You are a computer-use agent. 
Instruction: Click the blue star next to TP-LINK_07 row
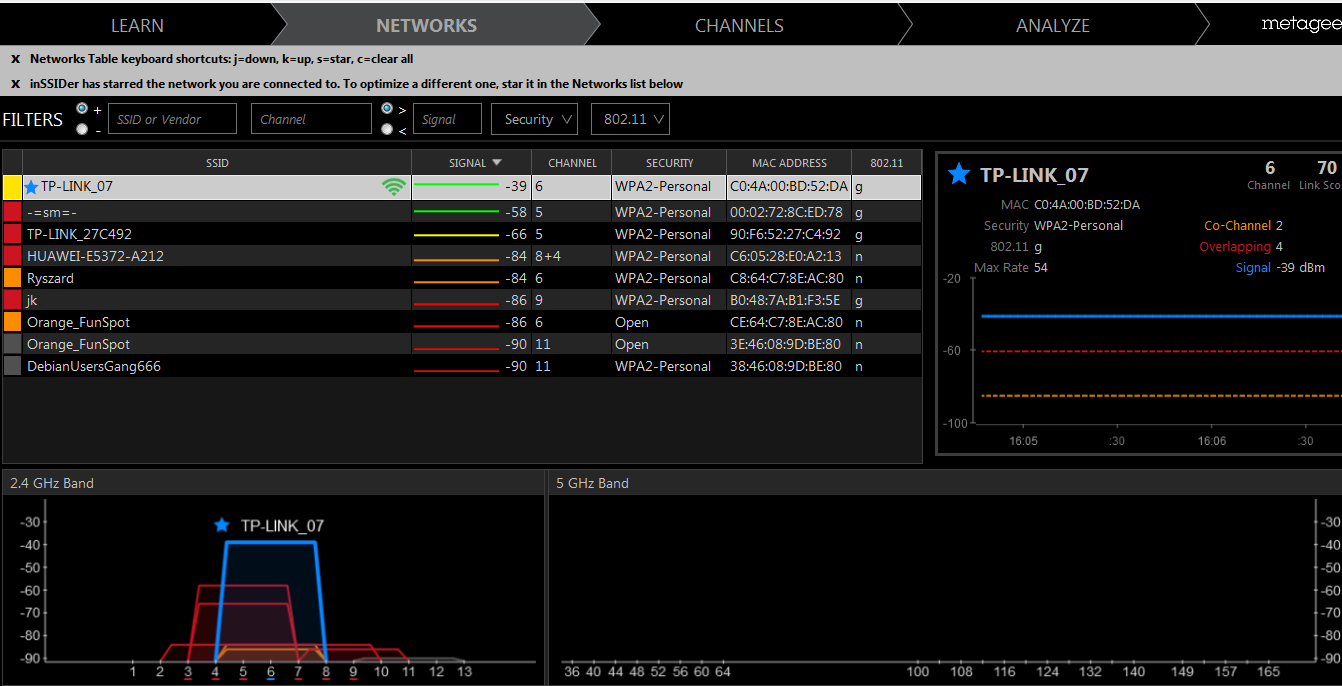point(31,187)
